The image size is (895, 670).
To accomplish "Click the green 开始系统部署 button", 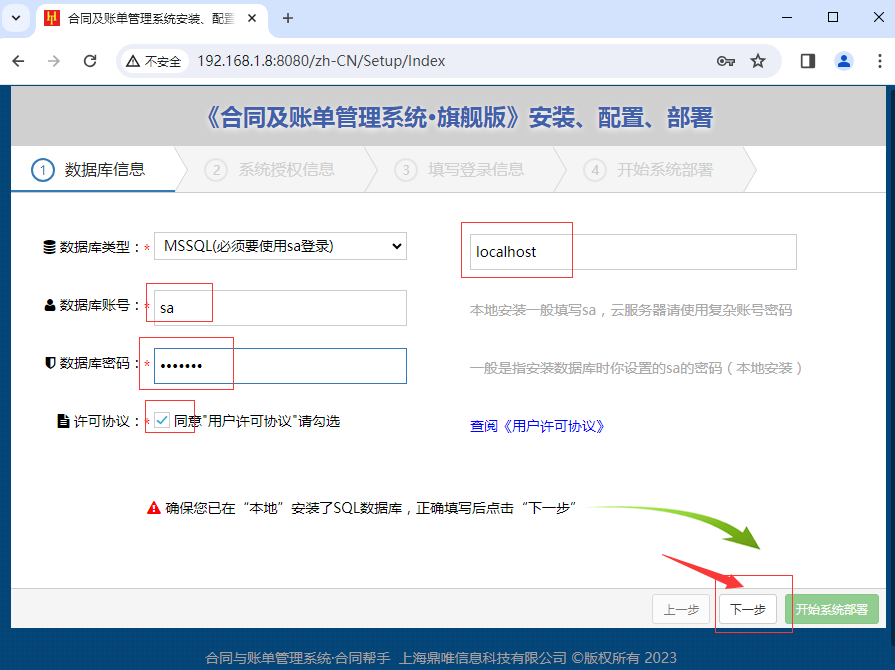I will tap(832, 610).
